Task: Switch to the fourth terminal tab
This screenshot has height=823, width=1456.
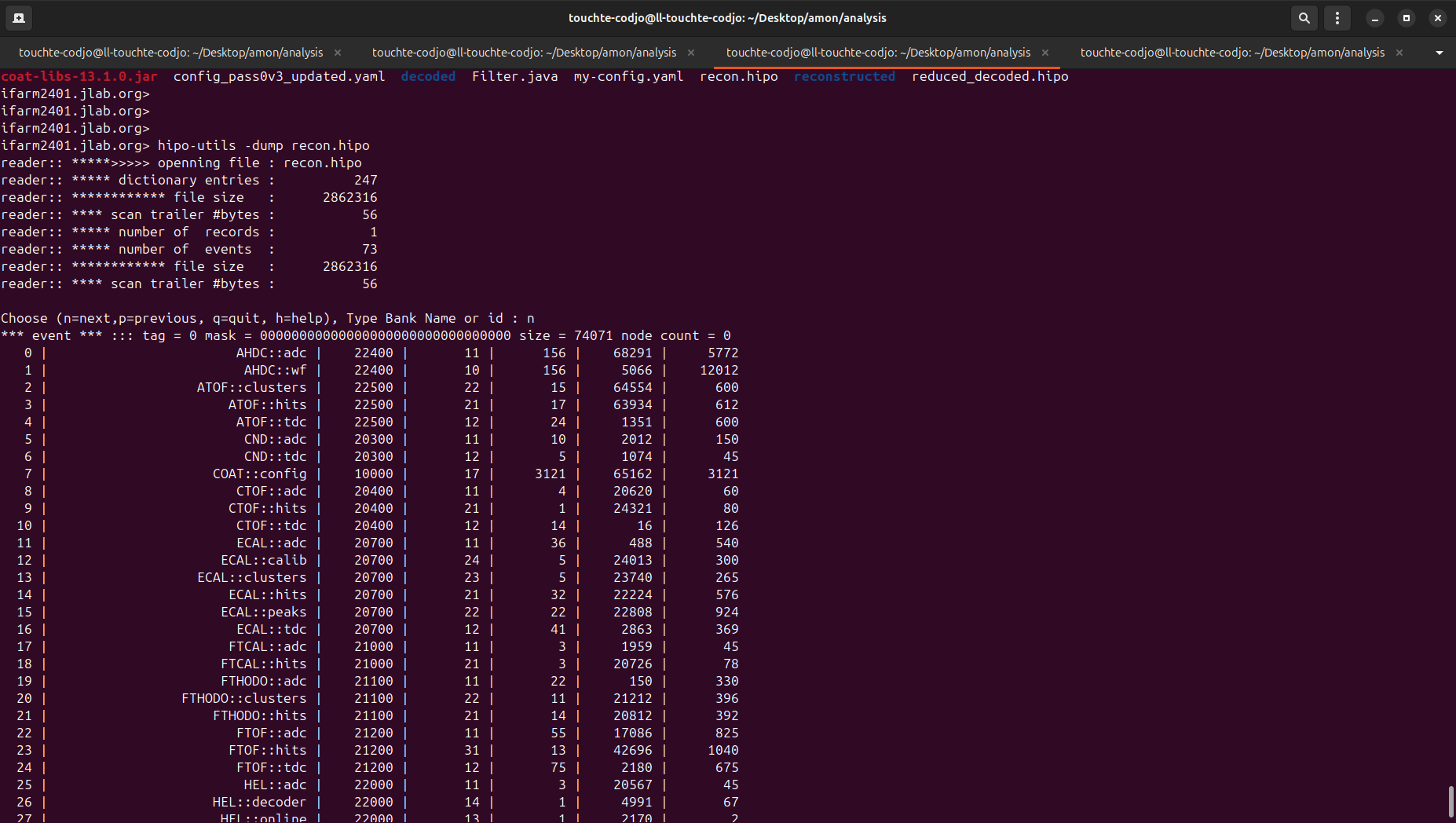Action: click(x=1232, y=52)
